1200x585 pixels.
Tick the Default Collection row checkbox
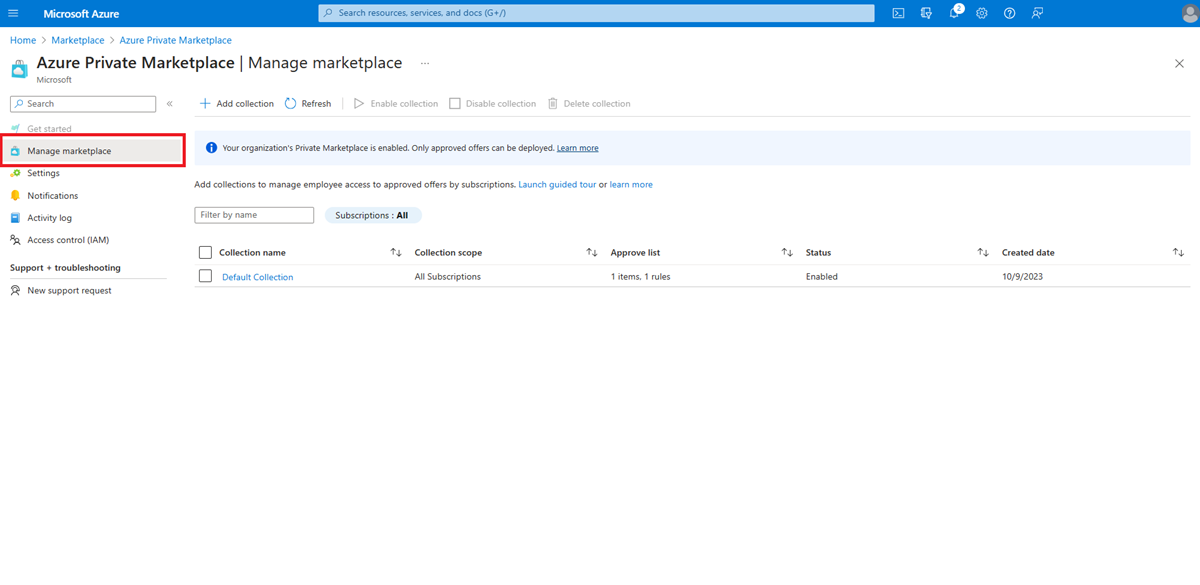[x=205, y=277]
